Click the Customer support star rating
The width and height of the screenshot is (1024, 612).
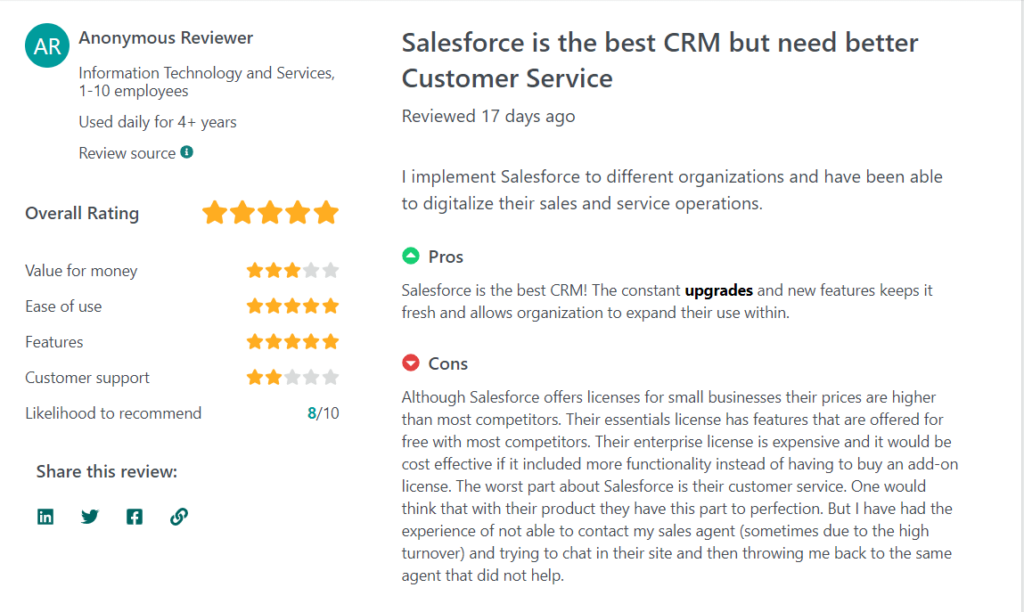[293, 378]
